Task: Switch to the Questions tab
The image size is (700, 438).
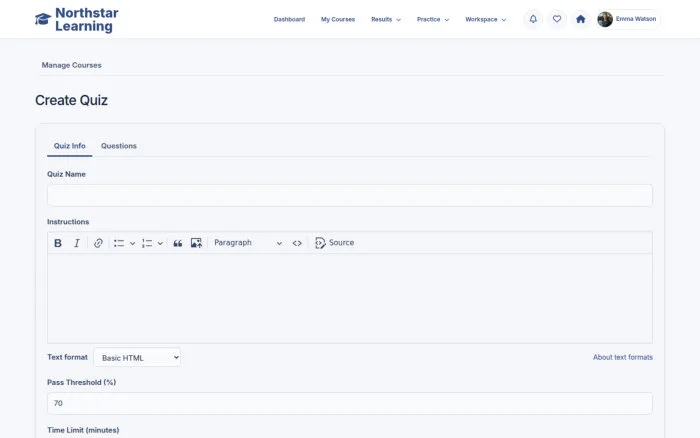Action: [x=119, y=146]
